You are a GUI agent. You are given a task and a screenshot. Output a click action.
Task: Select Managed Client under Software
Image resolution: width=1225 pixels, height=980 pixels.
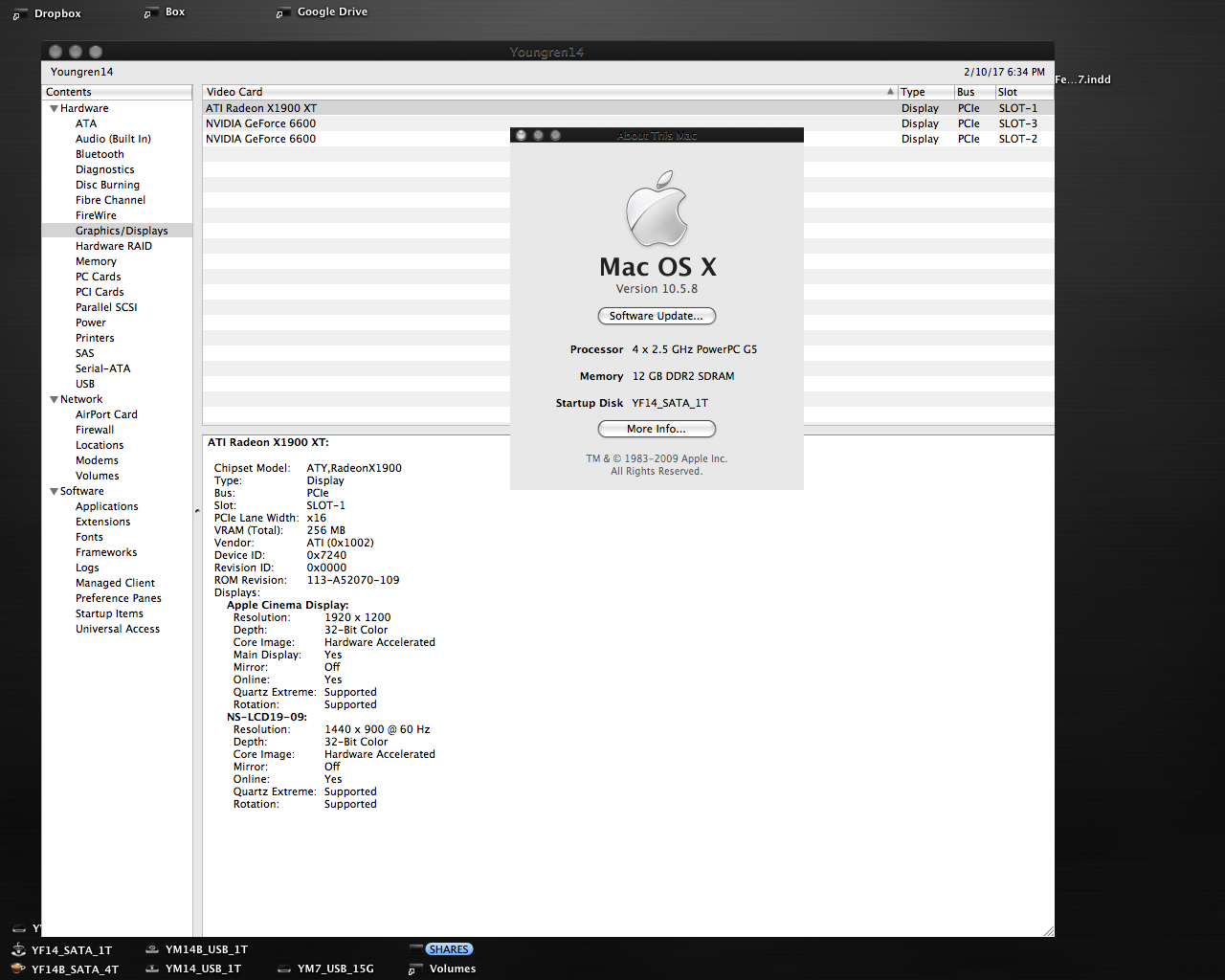(x=115, y=583)
